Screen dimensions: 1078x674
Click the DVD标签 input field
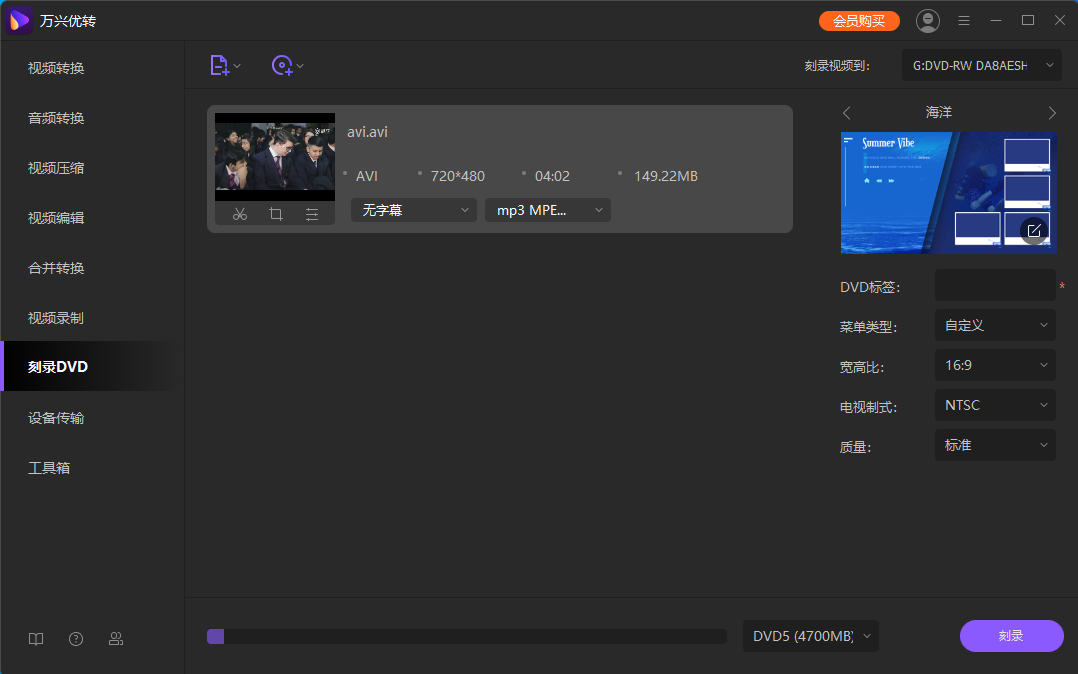994,286
